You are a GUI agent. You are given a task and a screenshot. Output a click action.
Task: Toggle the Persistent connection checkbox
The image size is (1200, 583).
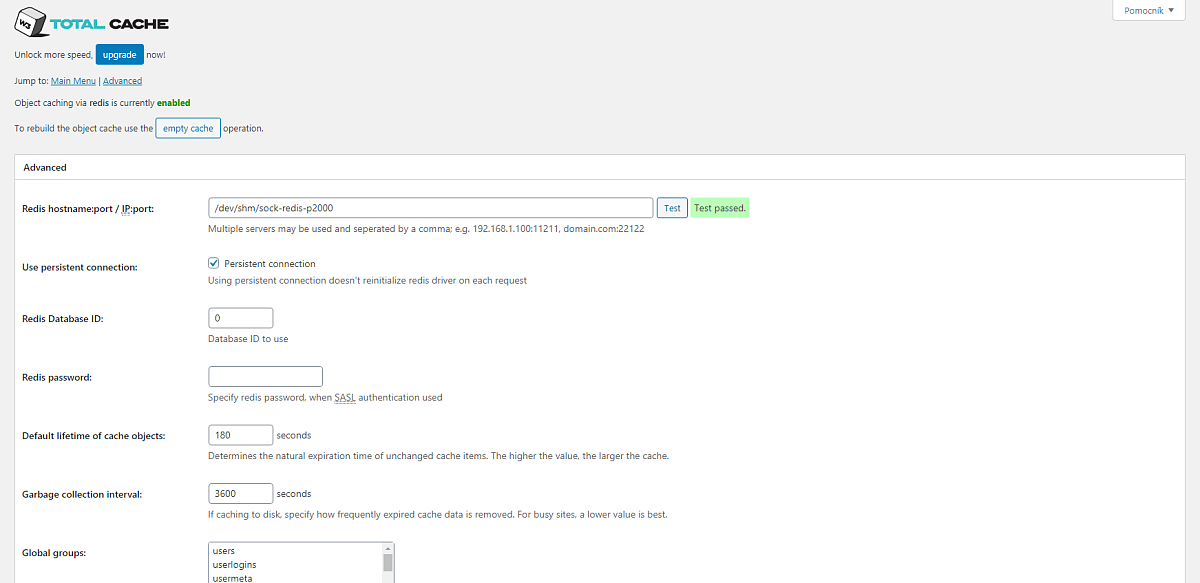tap(214, 264)
